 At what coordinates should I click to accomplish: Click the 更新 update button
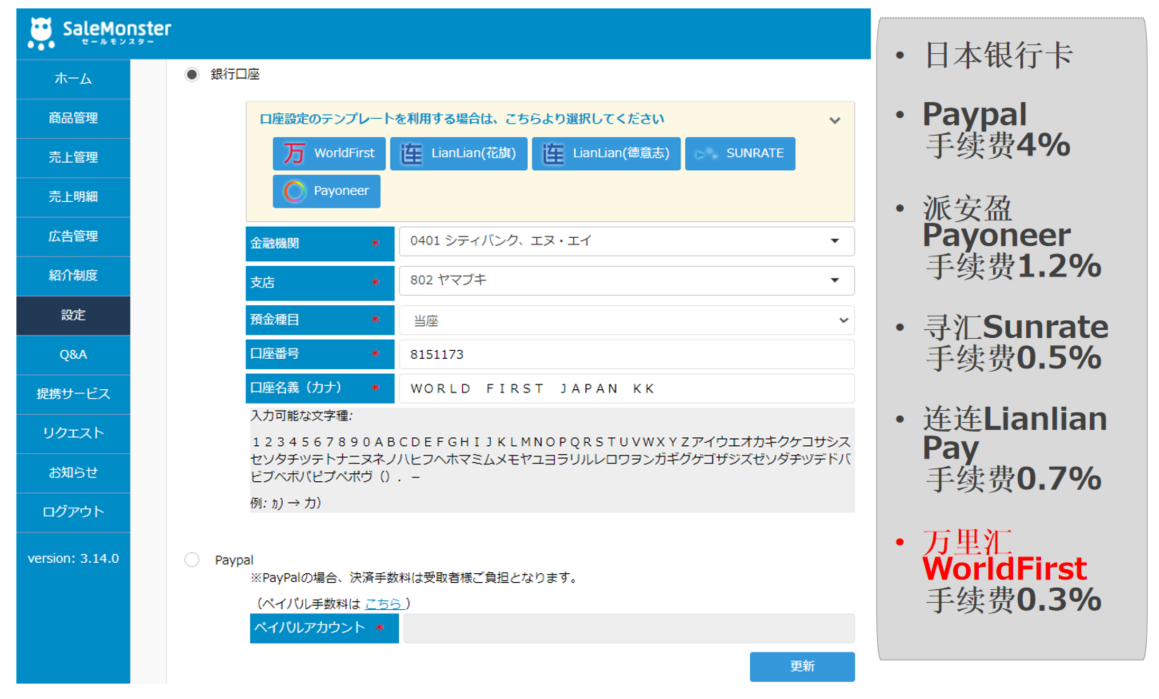pos(802,666)
